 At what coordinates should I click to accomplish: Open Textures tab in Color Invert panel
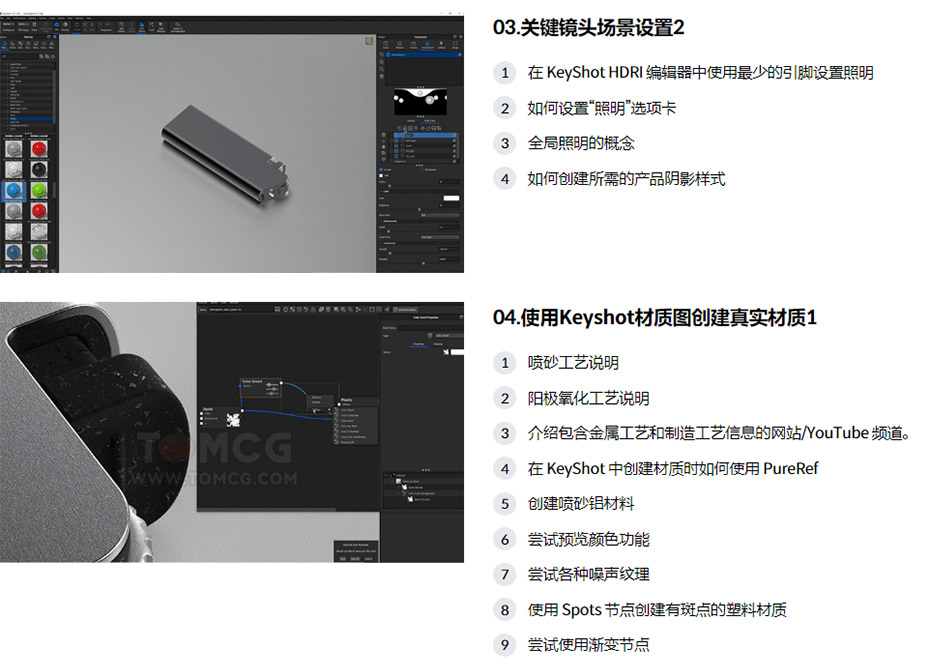pos(438,344)
